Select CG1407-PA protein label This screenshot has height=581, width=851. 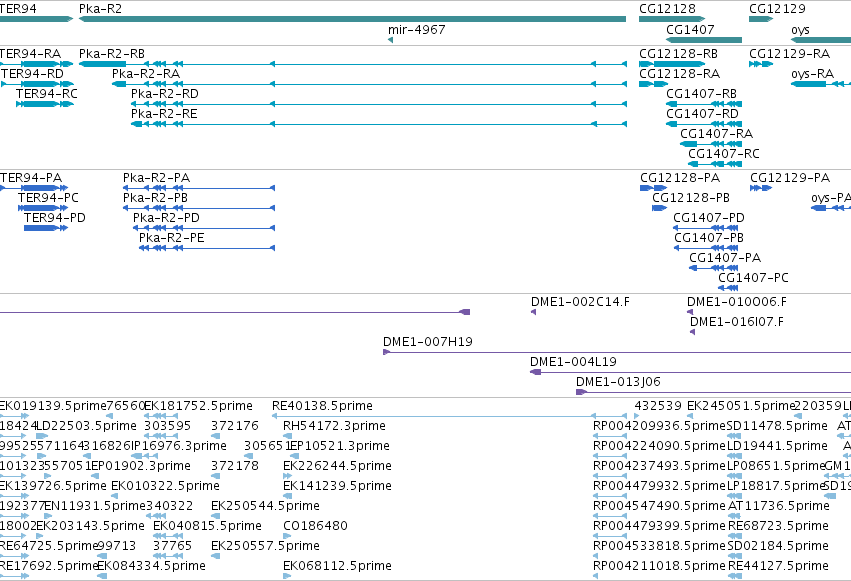point(725,258)
